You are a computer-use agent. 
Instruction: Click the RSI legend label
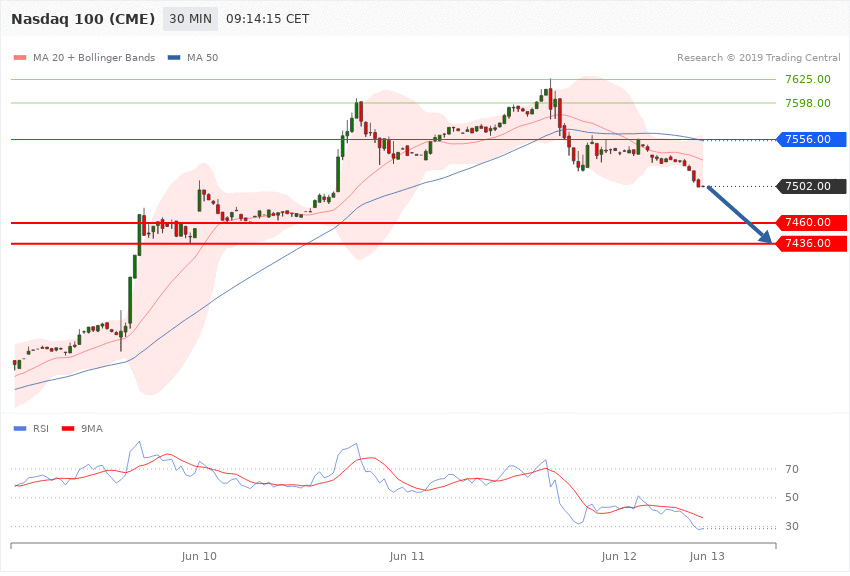(41, 429)
